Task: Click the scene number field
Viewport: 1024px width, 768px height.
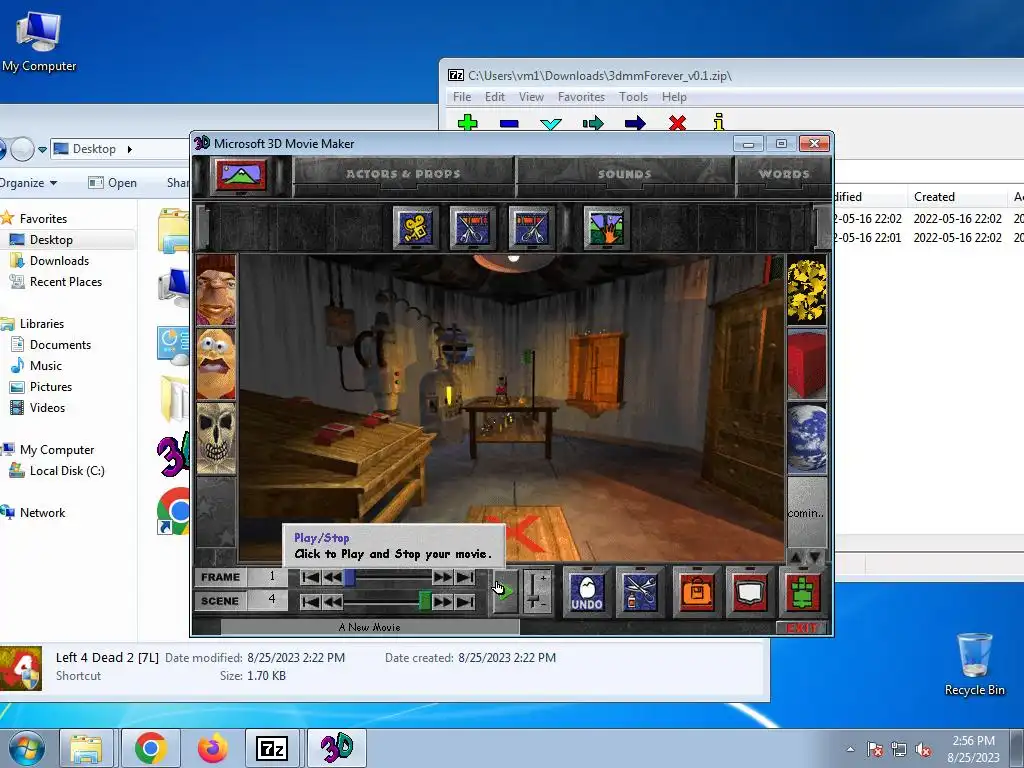Action: pos(268,600)
